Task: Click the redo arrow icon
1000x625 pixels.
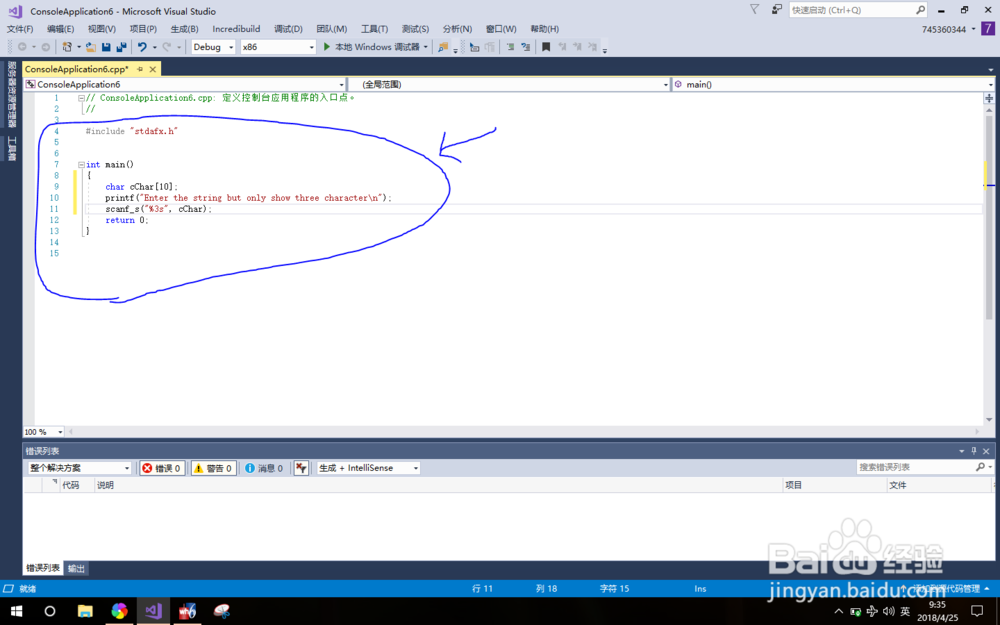Action: pyautogui.click(x=167, y=47)
